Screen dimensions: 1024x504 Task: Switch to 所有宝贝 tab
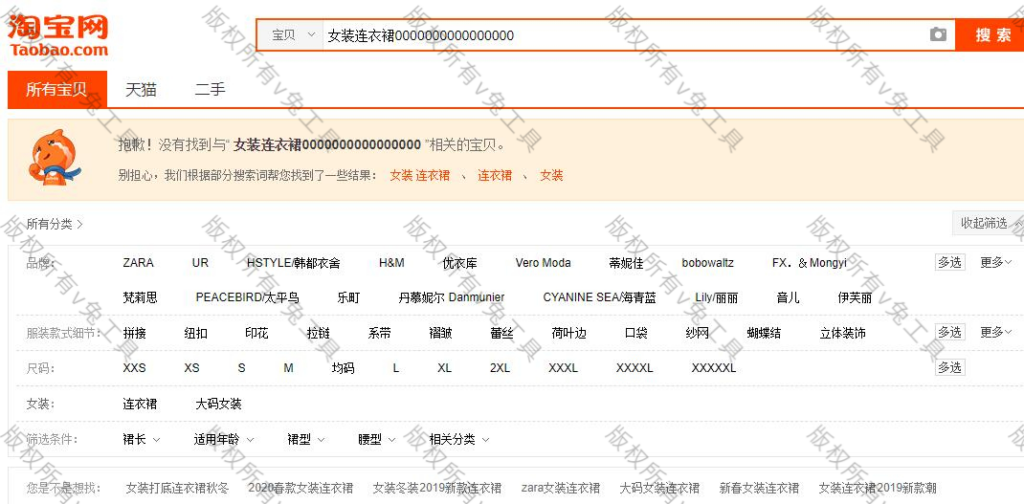coord(57,89)
